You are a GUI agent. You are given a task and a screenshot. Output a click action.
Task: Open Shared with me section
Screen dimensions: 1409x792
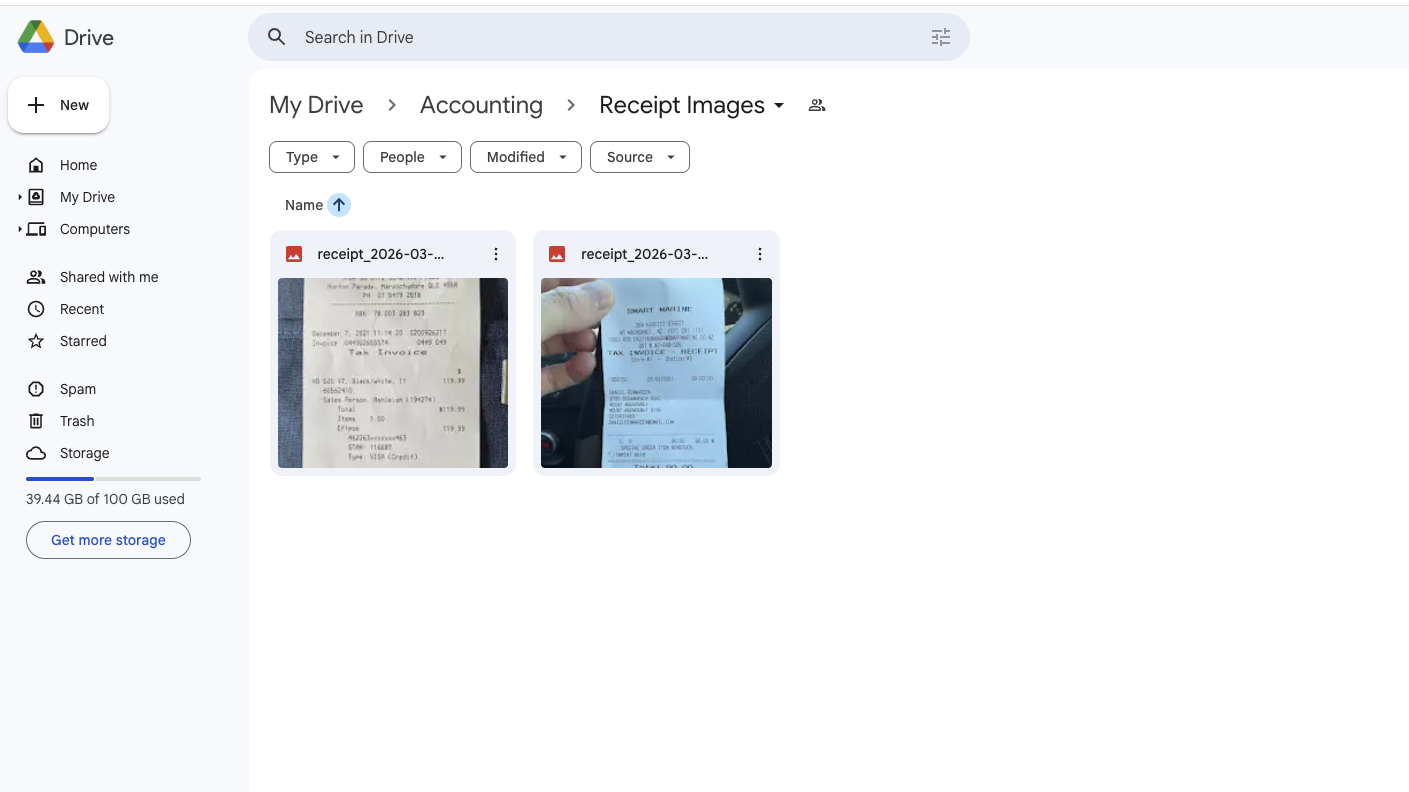[x=108, y=277]
